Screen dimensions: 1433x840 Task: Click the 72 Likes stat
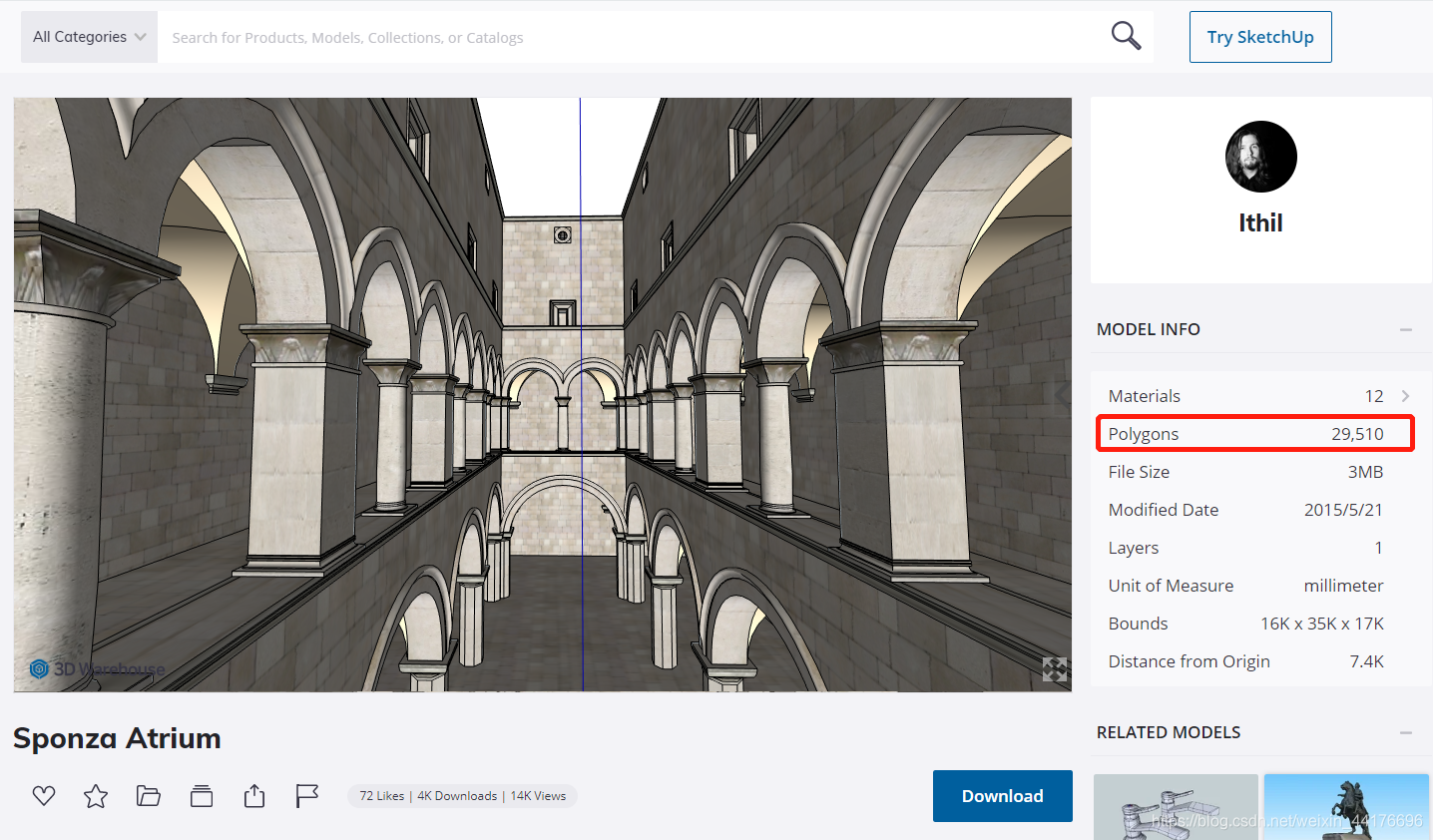coord(382,796)
